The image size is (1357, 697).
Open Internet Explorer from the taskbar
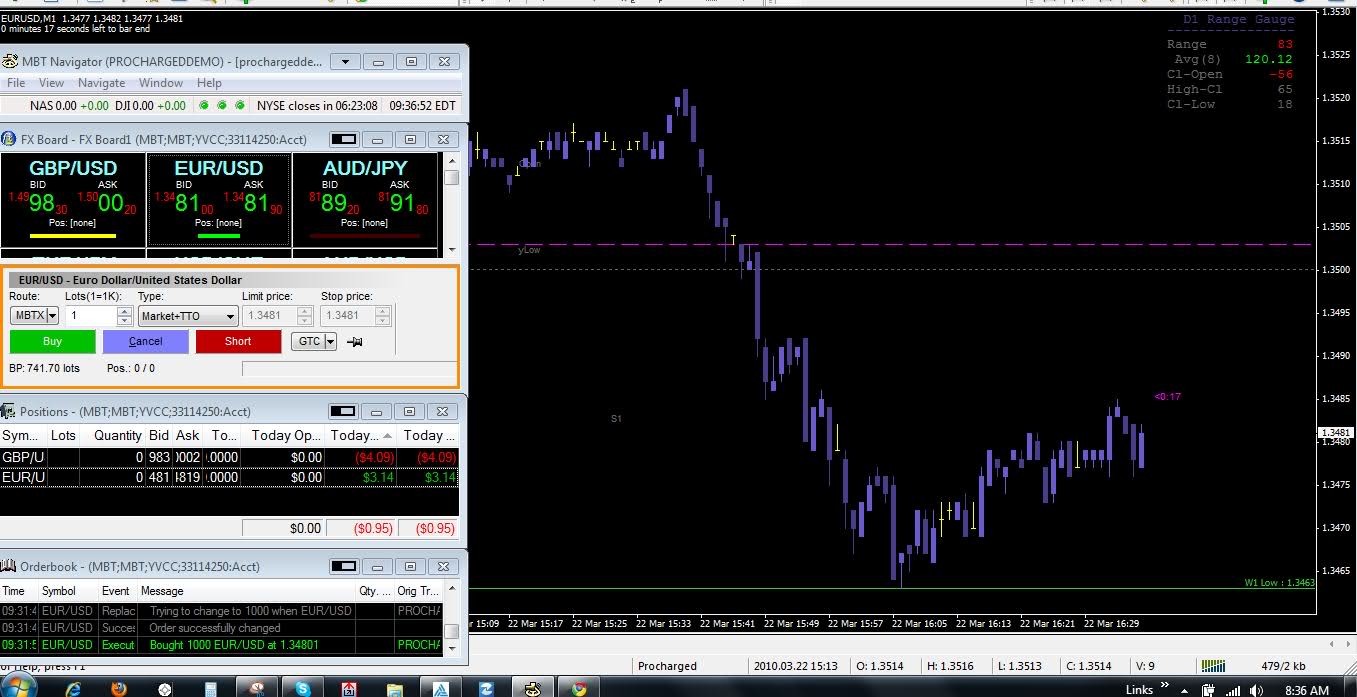pos(73,688)
